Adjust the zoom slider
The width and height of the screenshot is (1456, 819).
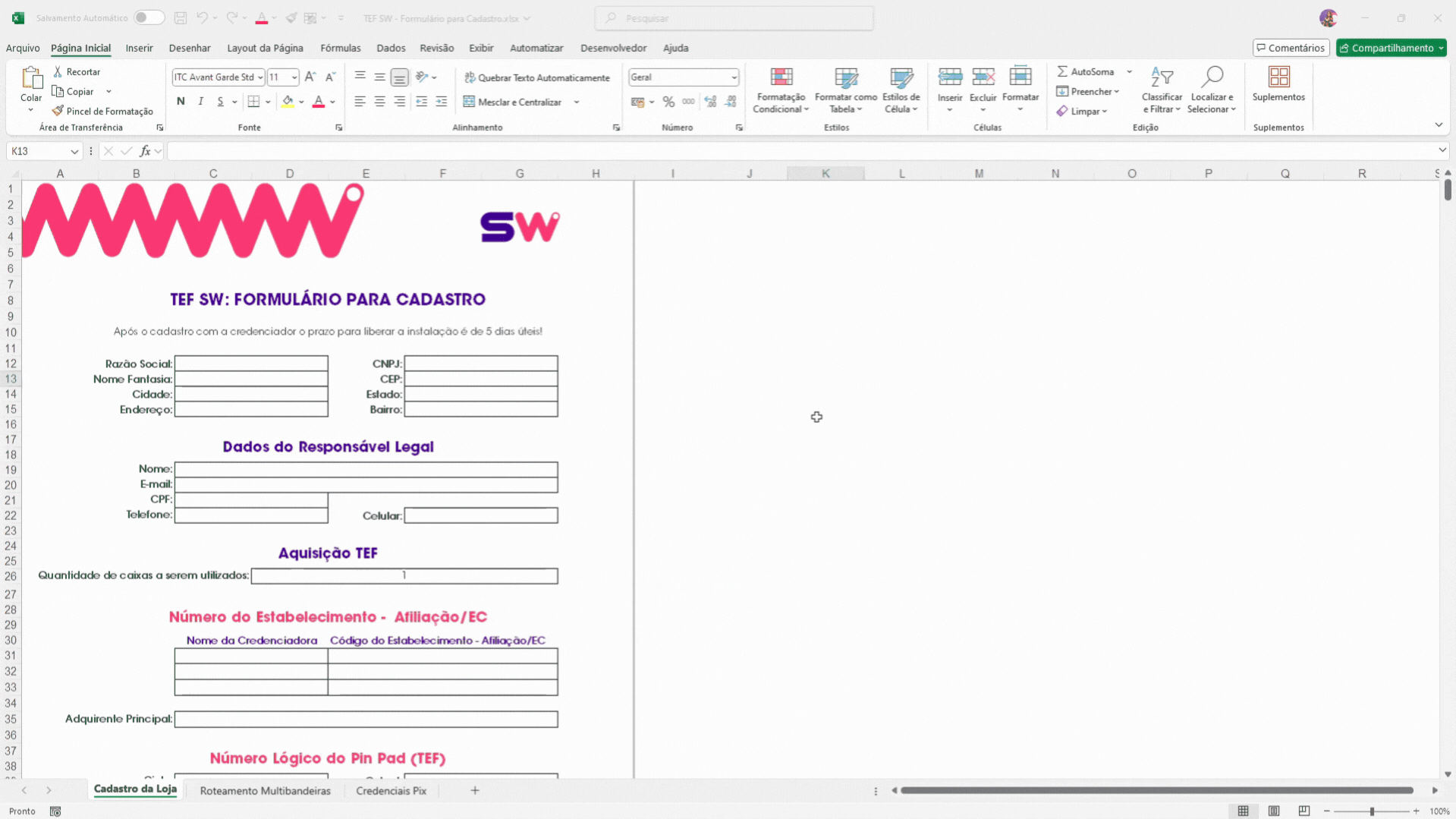coord(1372,811)
